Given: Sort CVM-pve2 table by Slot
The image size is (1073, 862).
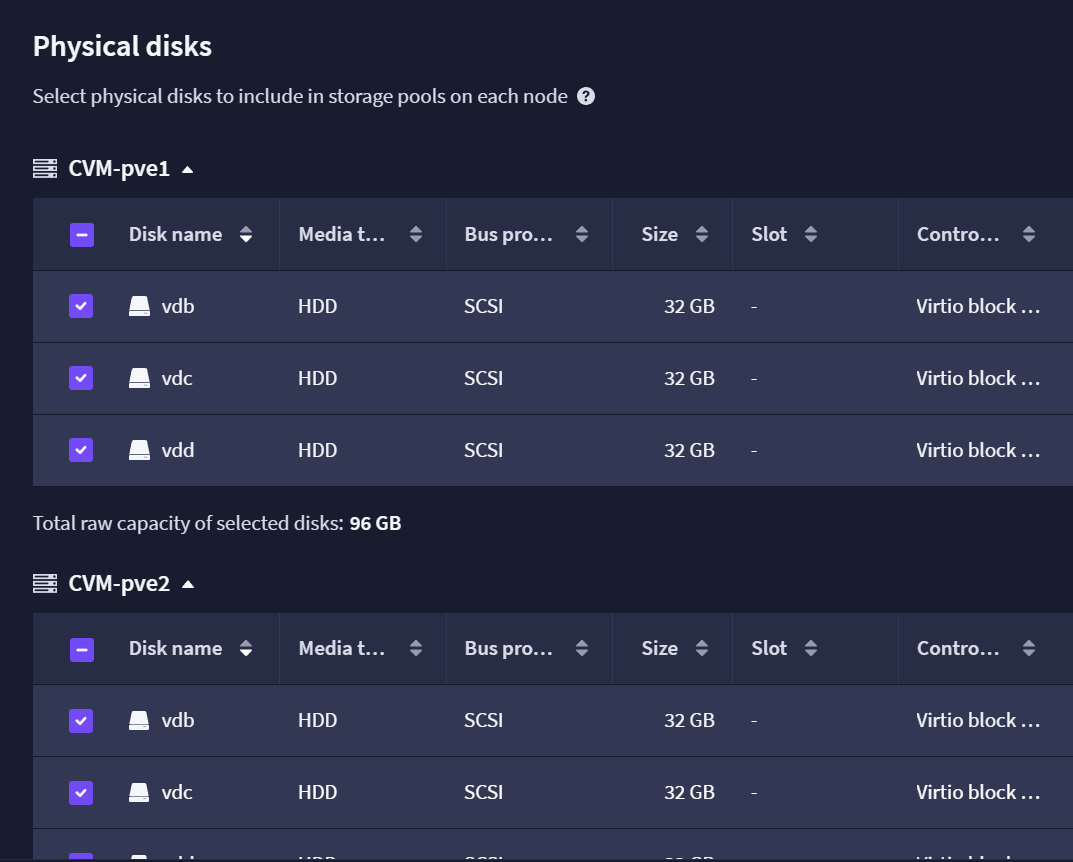Looking at the screenshot, I should (x=811, y=649).
